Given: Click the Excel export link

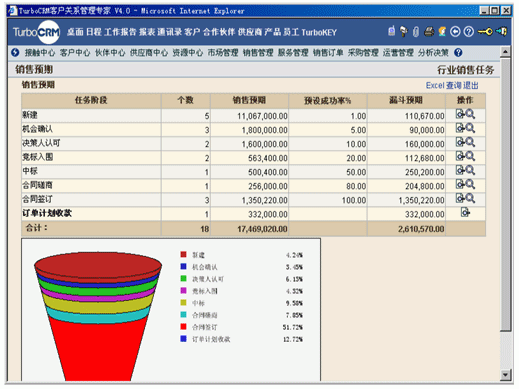Looking at the screenshot, I should [435, 86].
